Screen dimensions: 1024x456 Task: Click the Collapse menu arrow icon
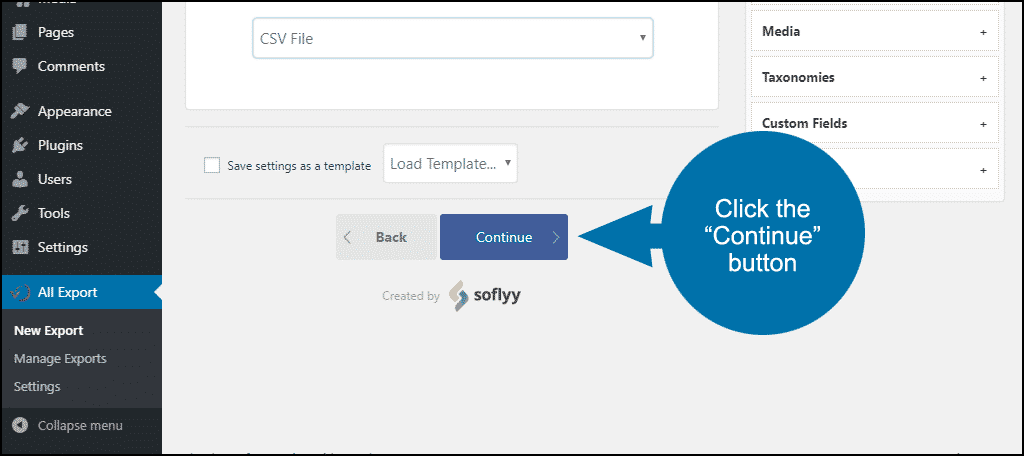20,425
